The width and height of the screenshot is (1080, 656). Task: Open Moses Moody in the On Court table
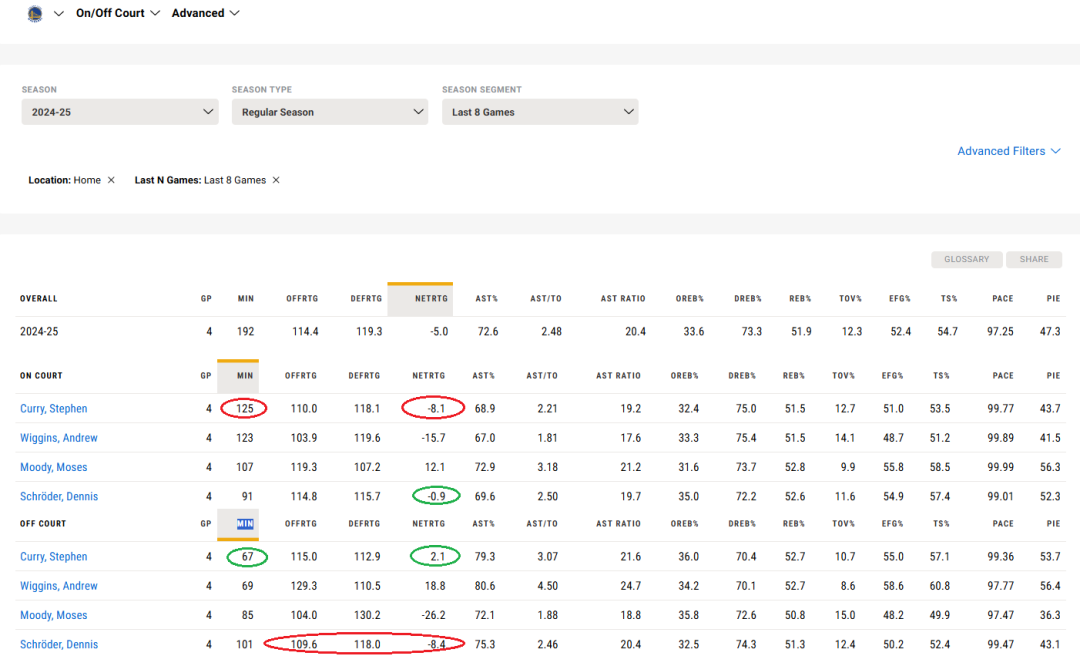54,467
